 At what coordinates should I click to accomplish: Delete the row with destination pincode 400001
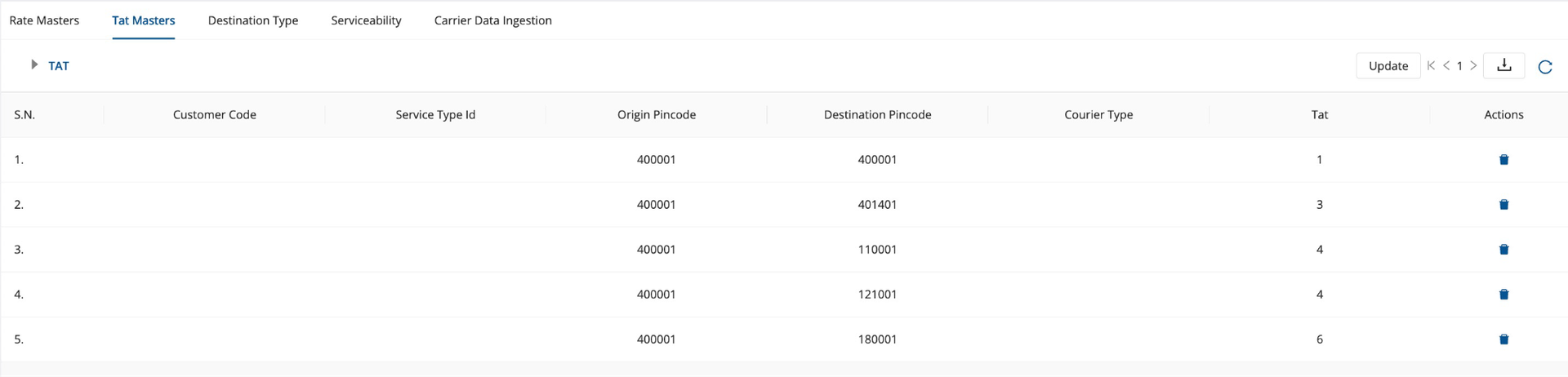pos(1503,160)
